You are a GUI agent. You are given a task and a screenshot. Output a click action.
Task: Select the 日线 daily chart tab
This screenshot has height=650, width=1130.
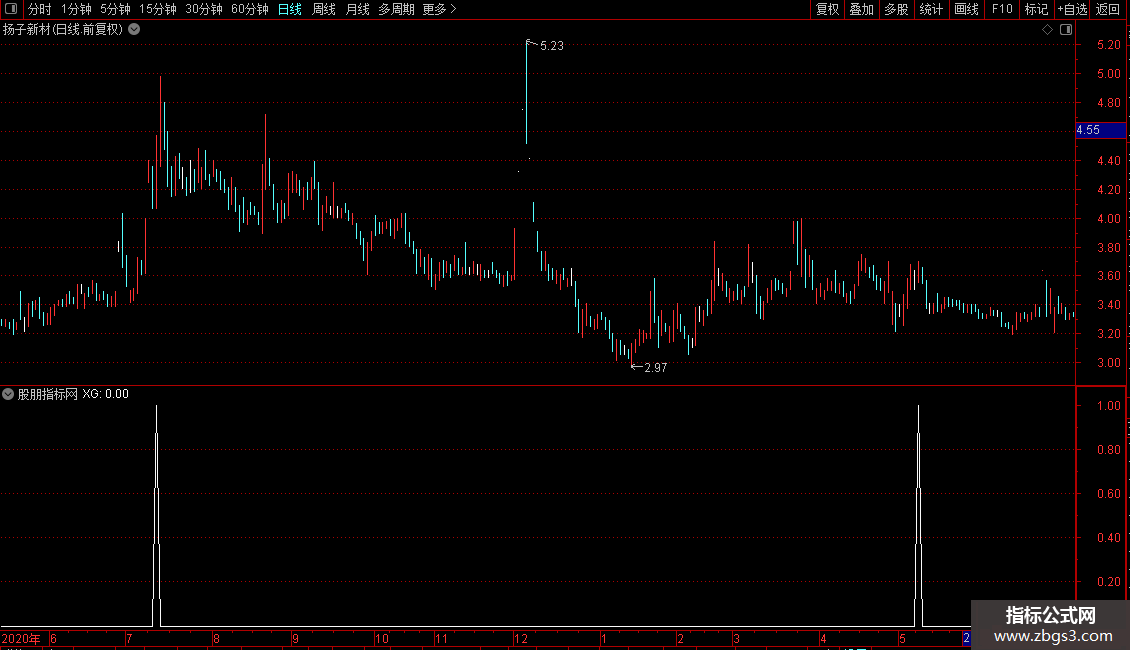coord(290,9)
